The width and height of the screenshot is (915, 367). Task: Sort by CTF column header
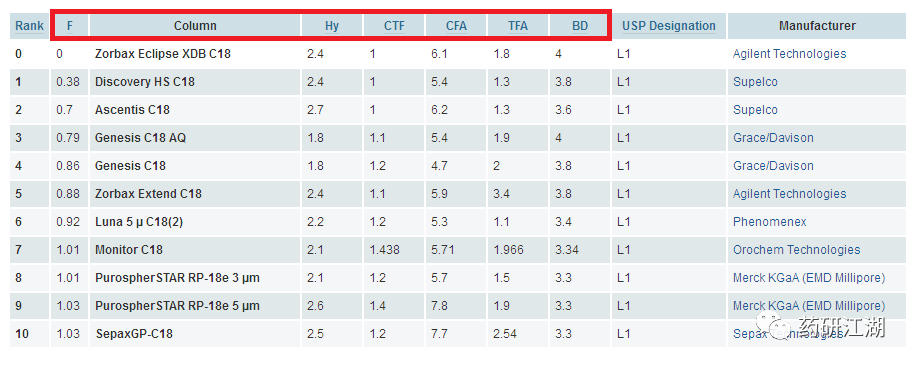coord(394,26)
